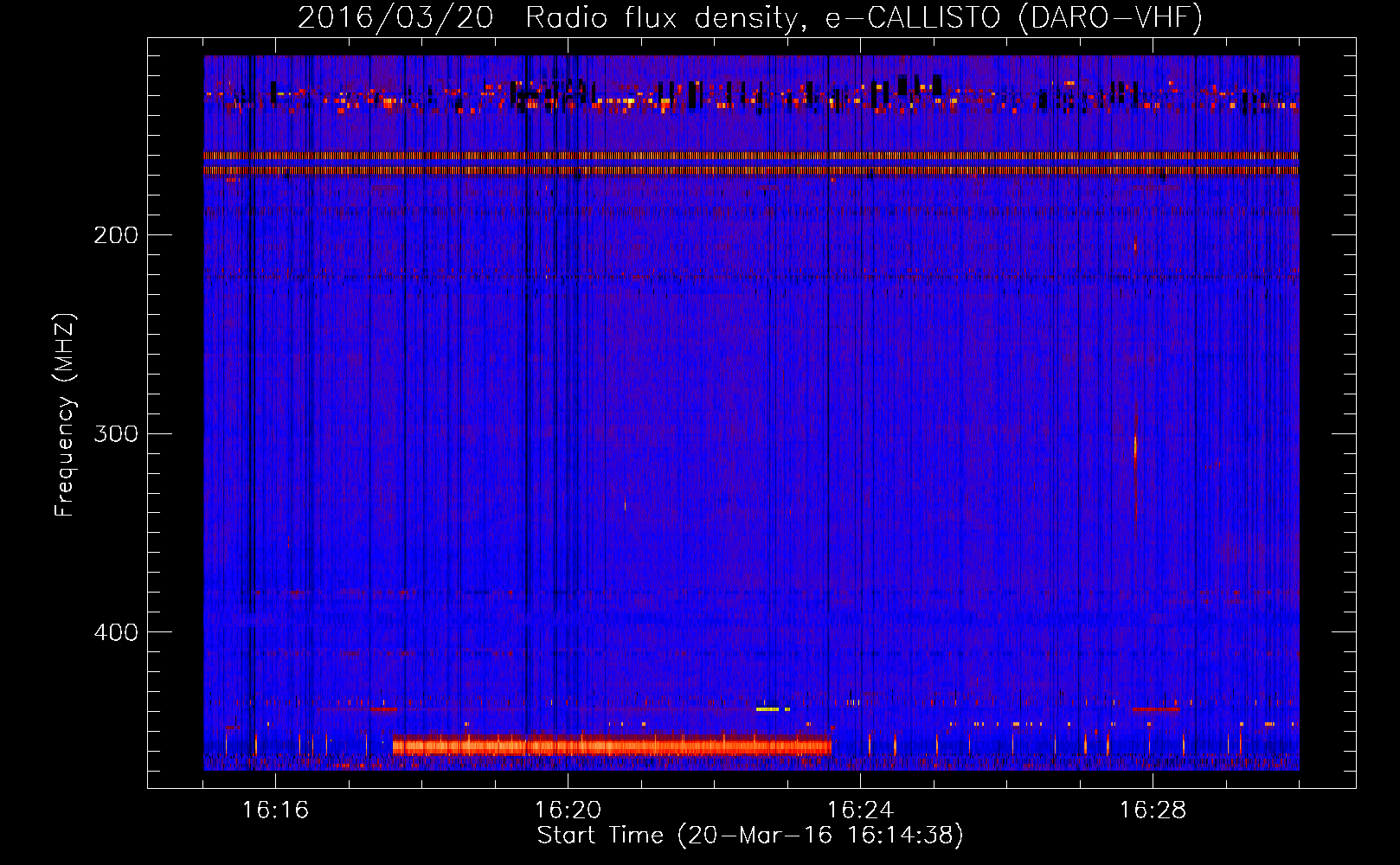The height and width of the screenshot is (865, 1400).
Task: Click the upper of the two orange horizontal lines
Action: (x=751, y=156)
